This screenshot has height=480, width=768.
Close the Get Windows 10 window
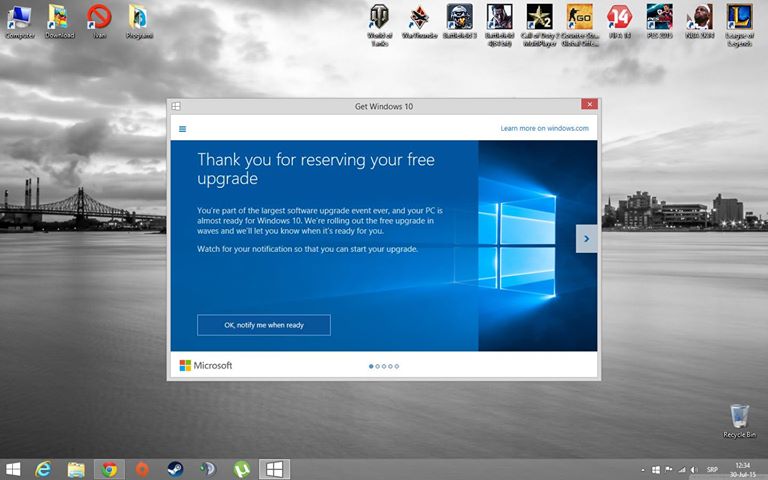589,104
